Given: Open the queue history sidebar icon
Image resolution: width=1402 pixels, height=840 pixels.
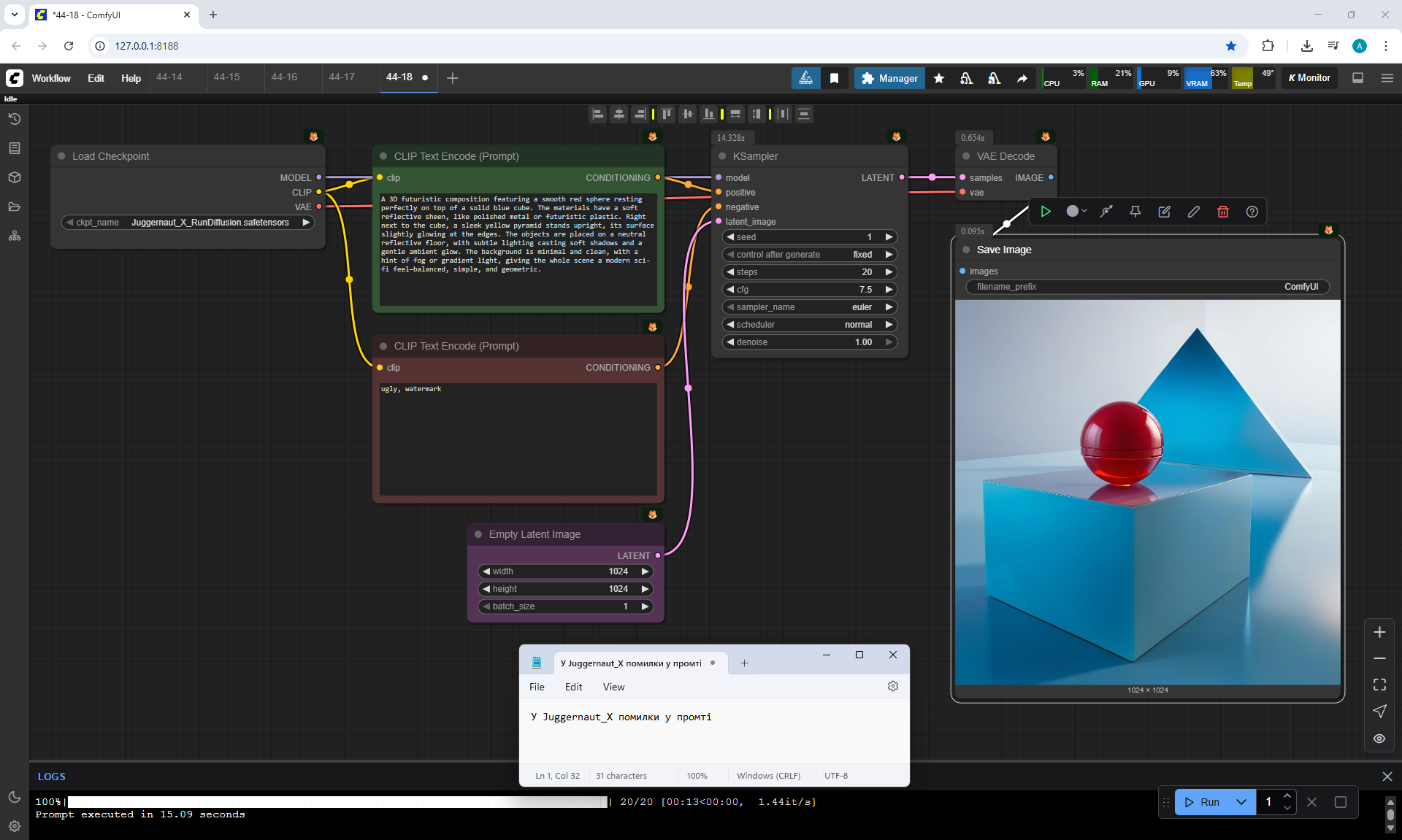Looking at the screenshot, I should [14, 119].
